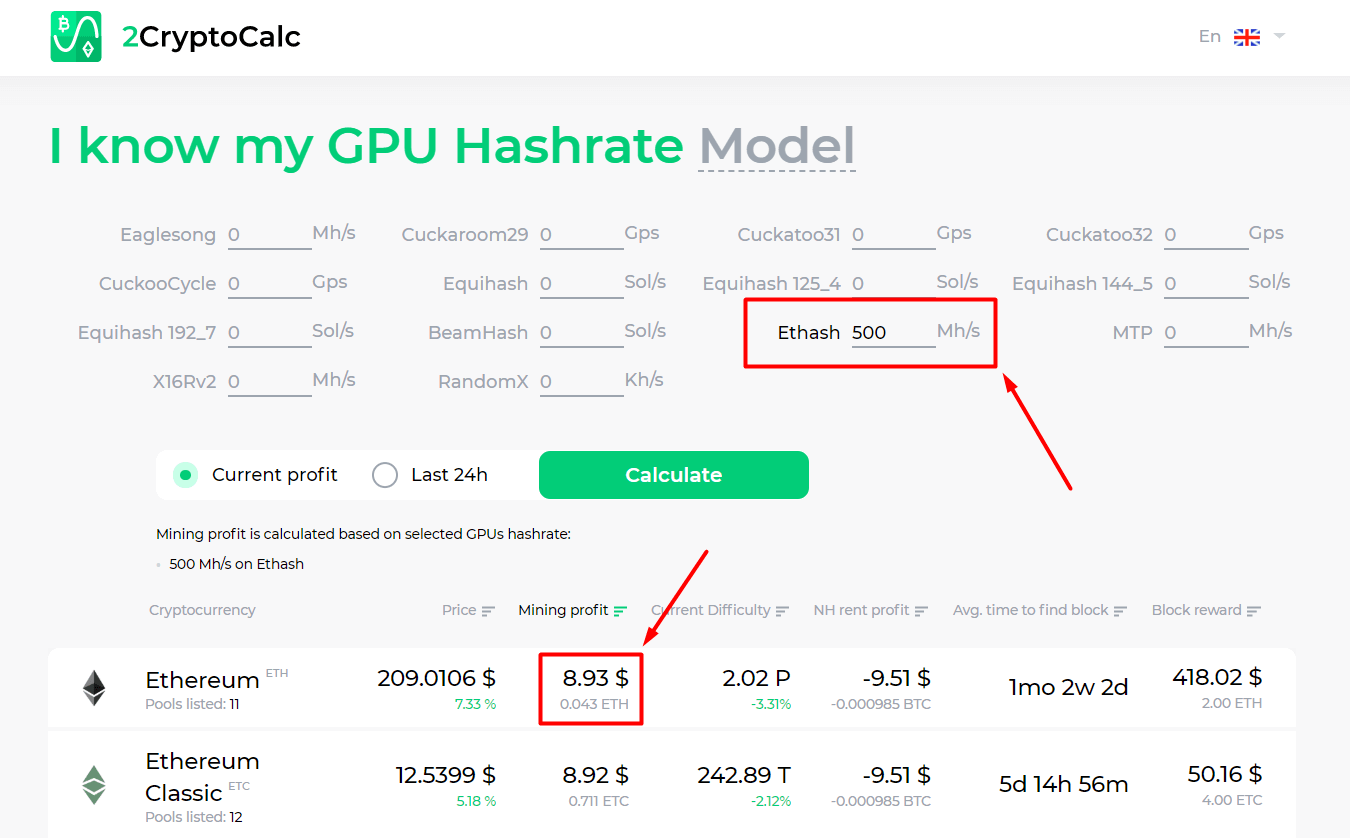Select the Last 24h radio option
This screenshot has height=838, width=1350.
tap(385, 475)
